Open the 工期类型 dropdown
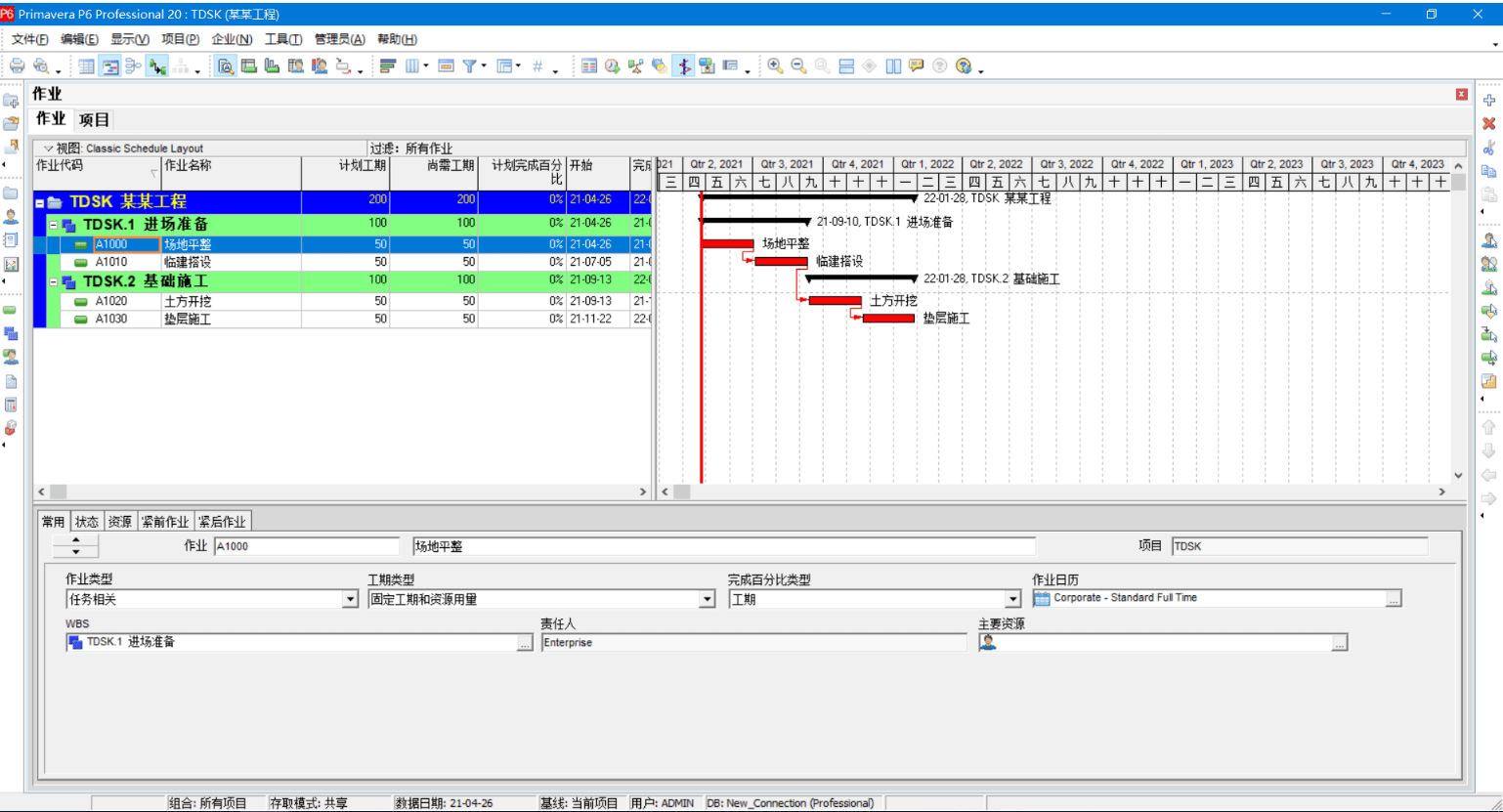Image resolution: width=1503 pixels, height=812 pixels. click(708, 599)
